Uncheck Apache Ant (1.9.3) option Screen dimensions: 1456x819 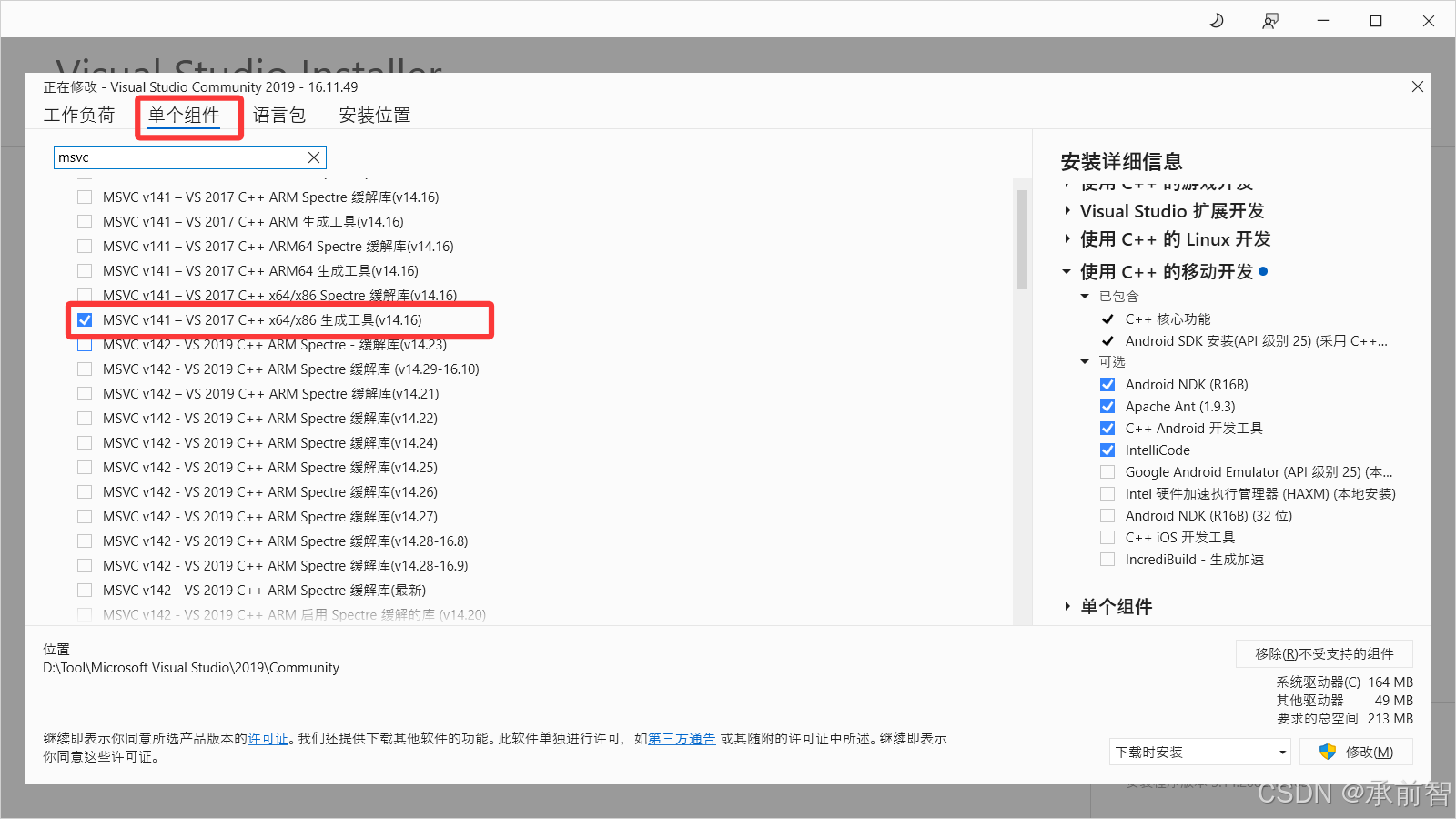coord(1107,406)
